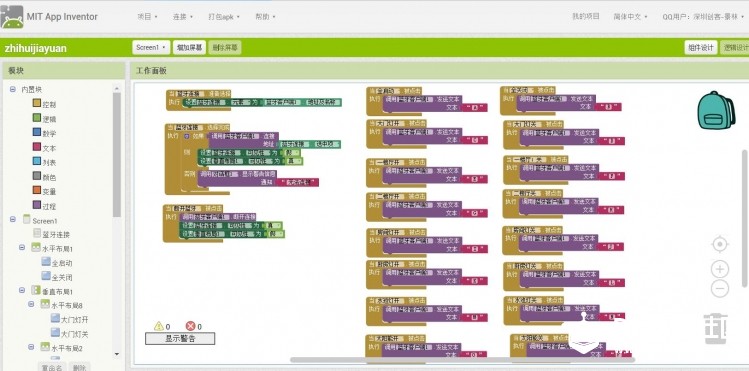Open the 列表 (Lists) blocks drawer
Screen dimensions: 749x371
(x=44, y=162)
